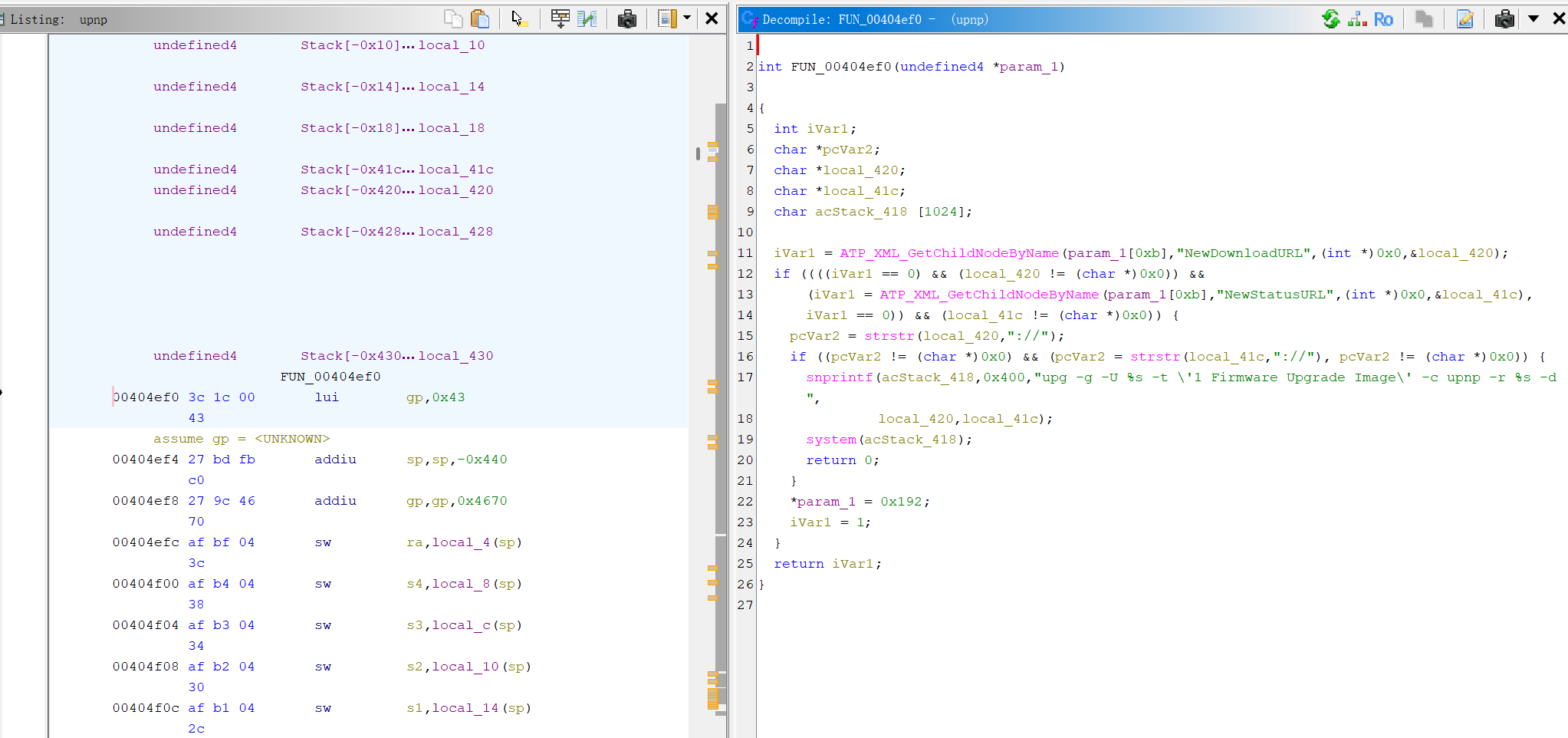Select address 00404f0c
The width and height of the screenshot is (1568, 738).
146,707
